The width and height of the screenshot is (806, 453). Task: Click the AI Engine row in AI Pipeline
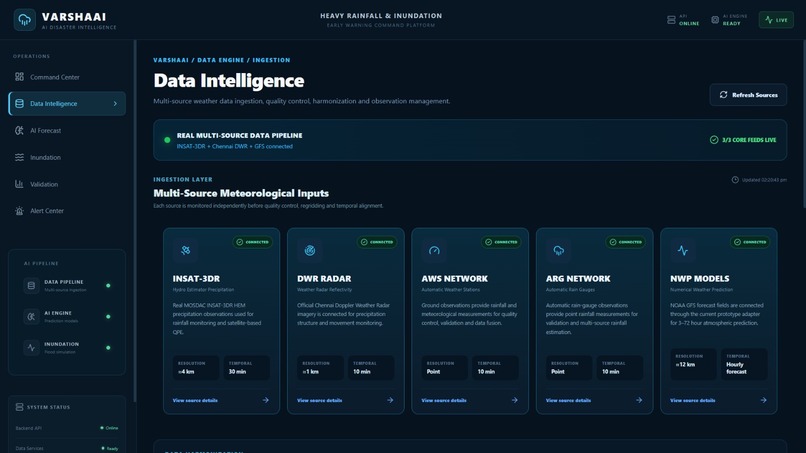67,316
